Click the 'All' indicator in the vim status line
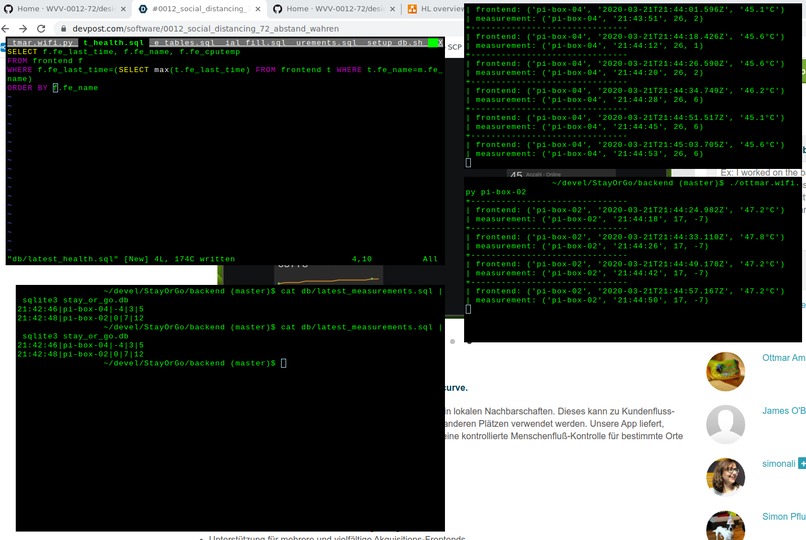 click(x=430, y=259)
